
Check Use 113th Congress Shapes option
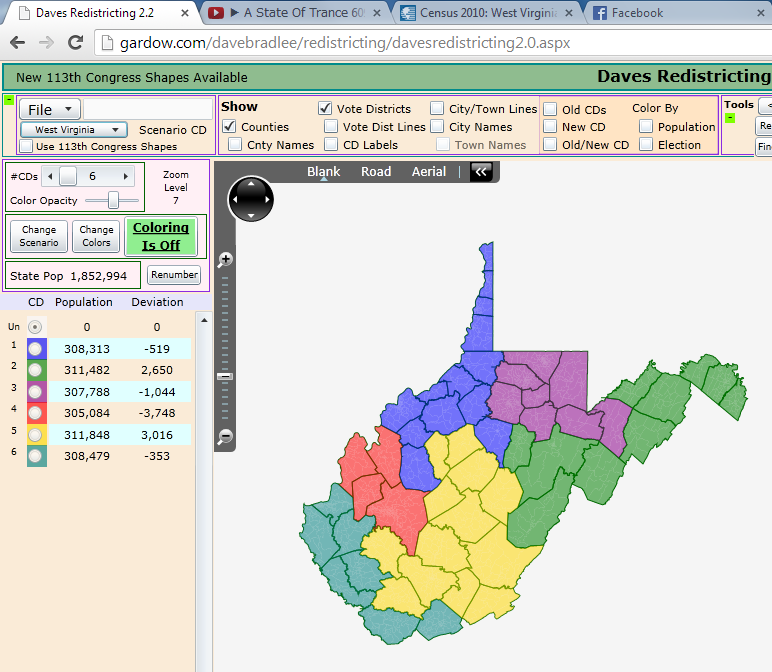point(27,146)
